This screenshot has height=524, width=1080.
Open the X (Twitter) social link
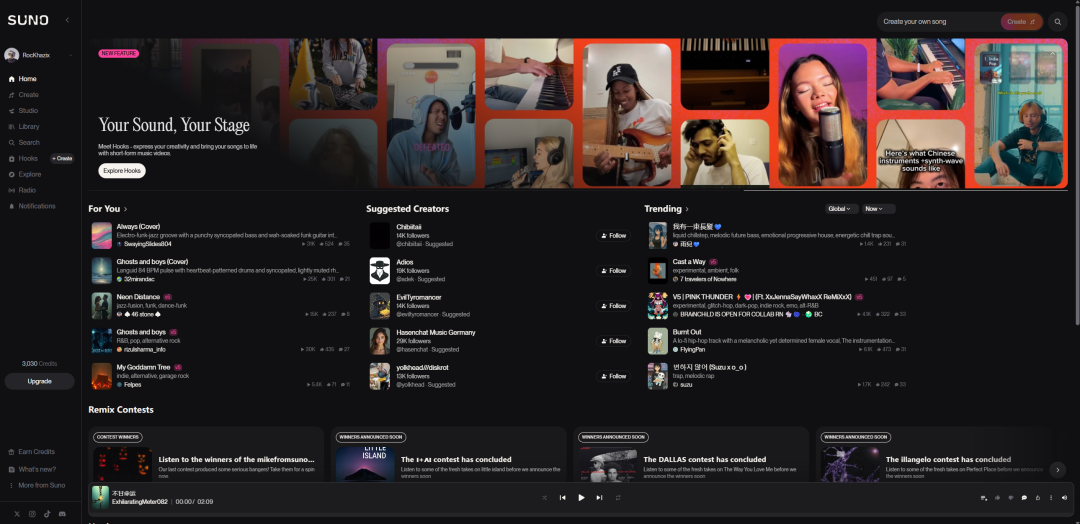coord(17,514)
